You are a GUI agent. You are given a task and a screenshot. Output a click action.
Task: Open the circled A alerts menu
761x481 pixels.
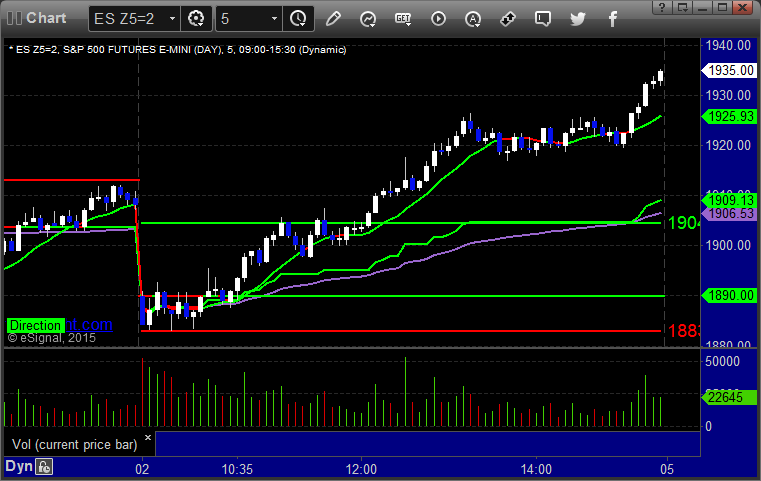[473, 19]
